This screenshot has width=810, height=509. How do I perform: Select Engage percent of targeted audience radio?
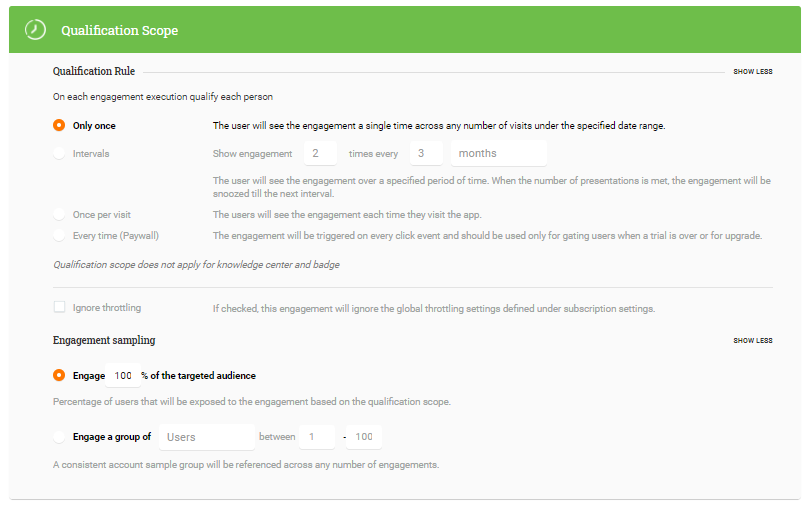pos(59,375)
